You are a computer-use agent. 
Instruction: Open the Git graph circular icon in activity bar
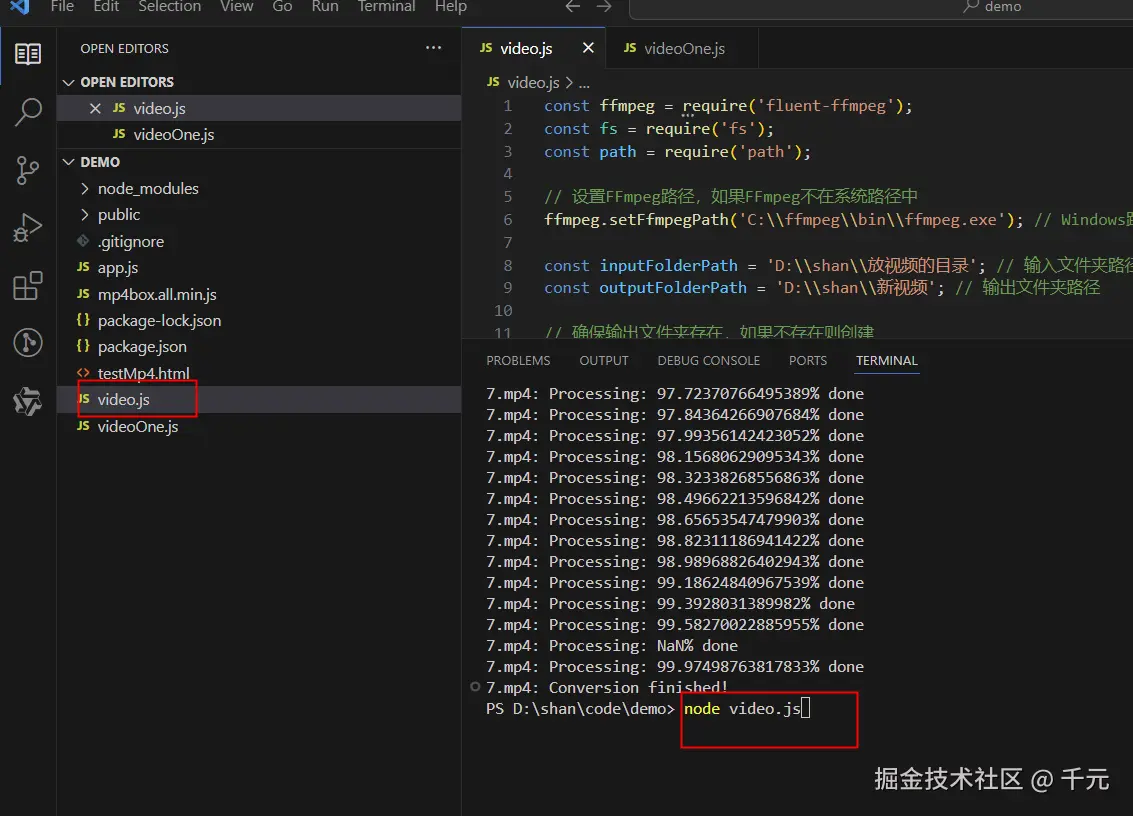(27, 343)
